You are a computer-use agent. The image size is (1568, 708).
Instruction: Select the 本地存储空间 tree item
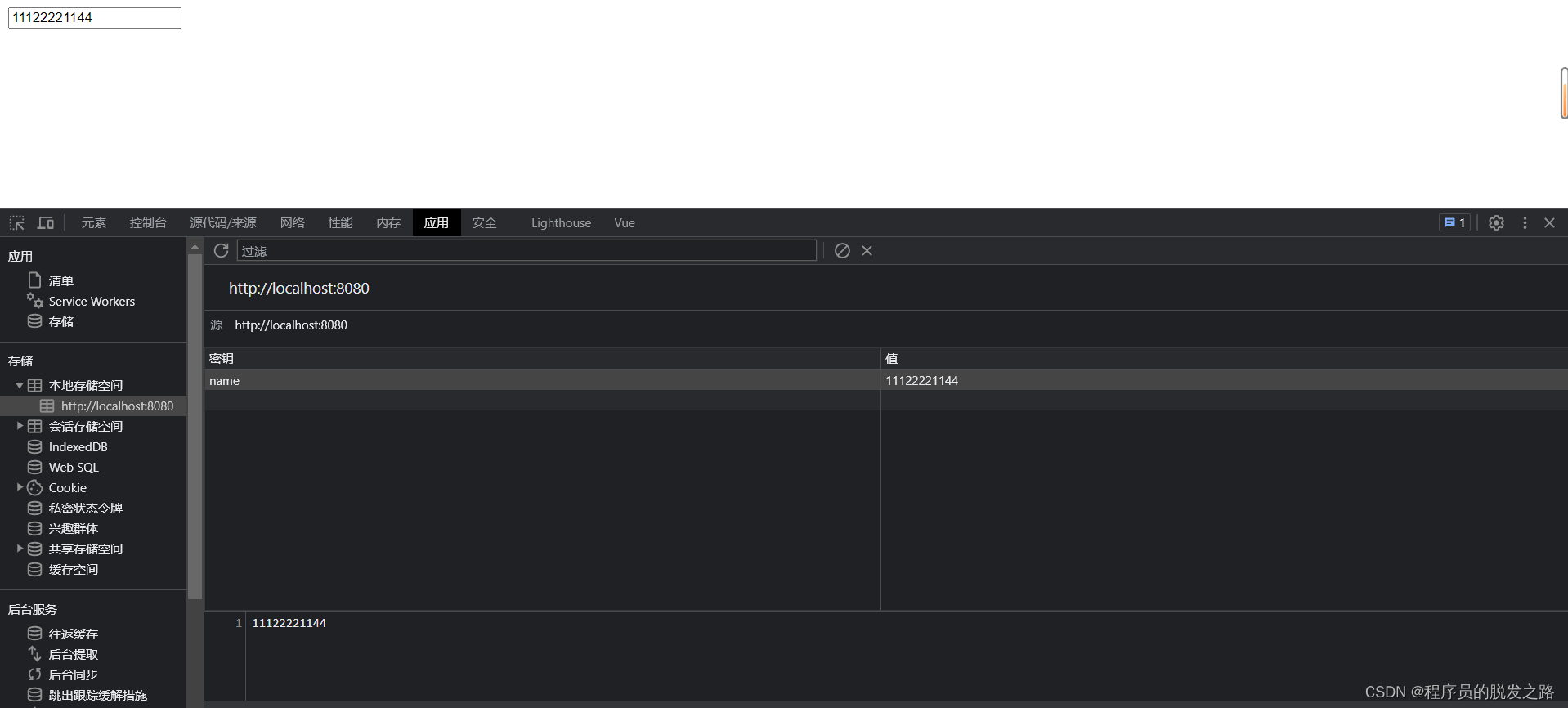click(85, 385)
